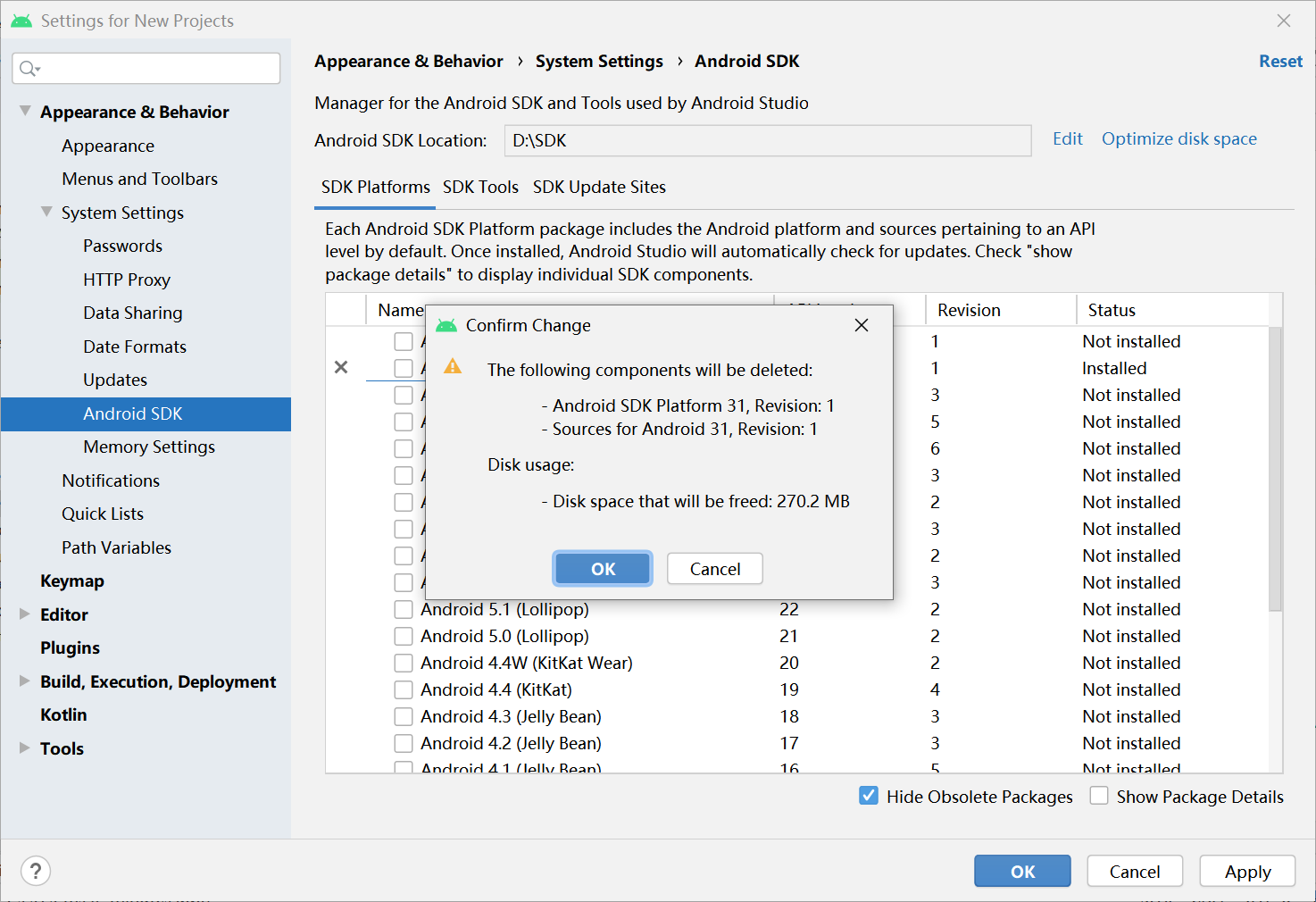Toggle the Hide Obsolete Packages checkbox

[869, 796]
